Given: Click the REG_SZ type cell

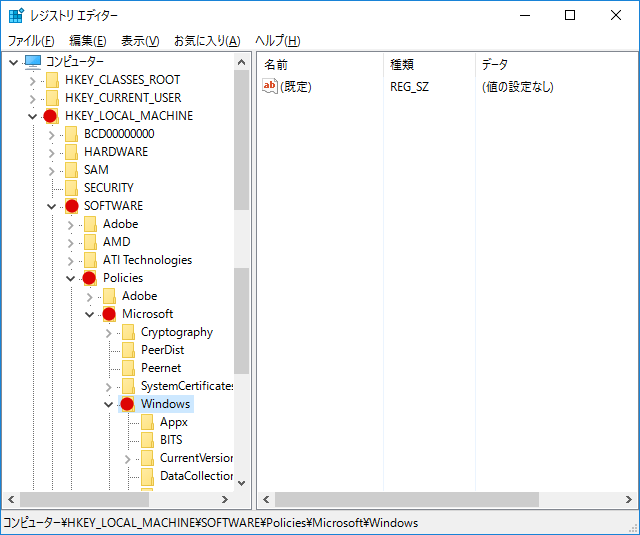Looking at the screenshot, I should pos(409,87).
